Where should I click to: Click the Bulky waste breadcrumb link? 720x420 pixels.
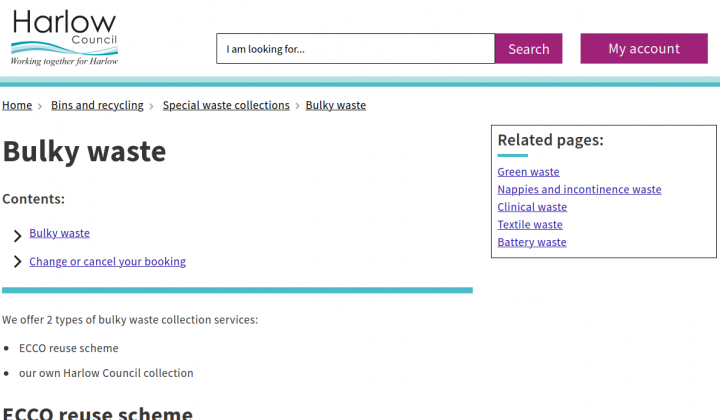tap(336, 105)
